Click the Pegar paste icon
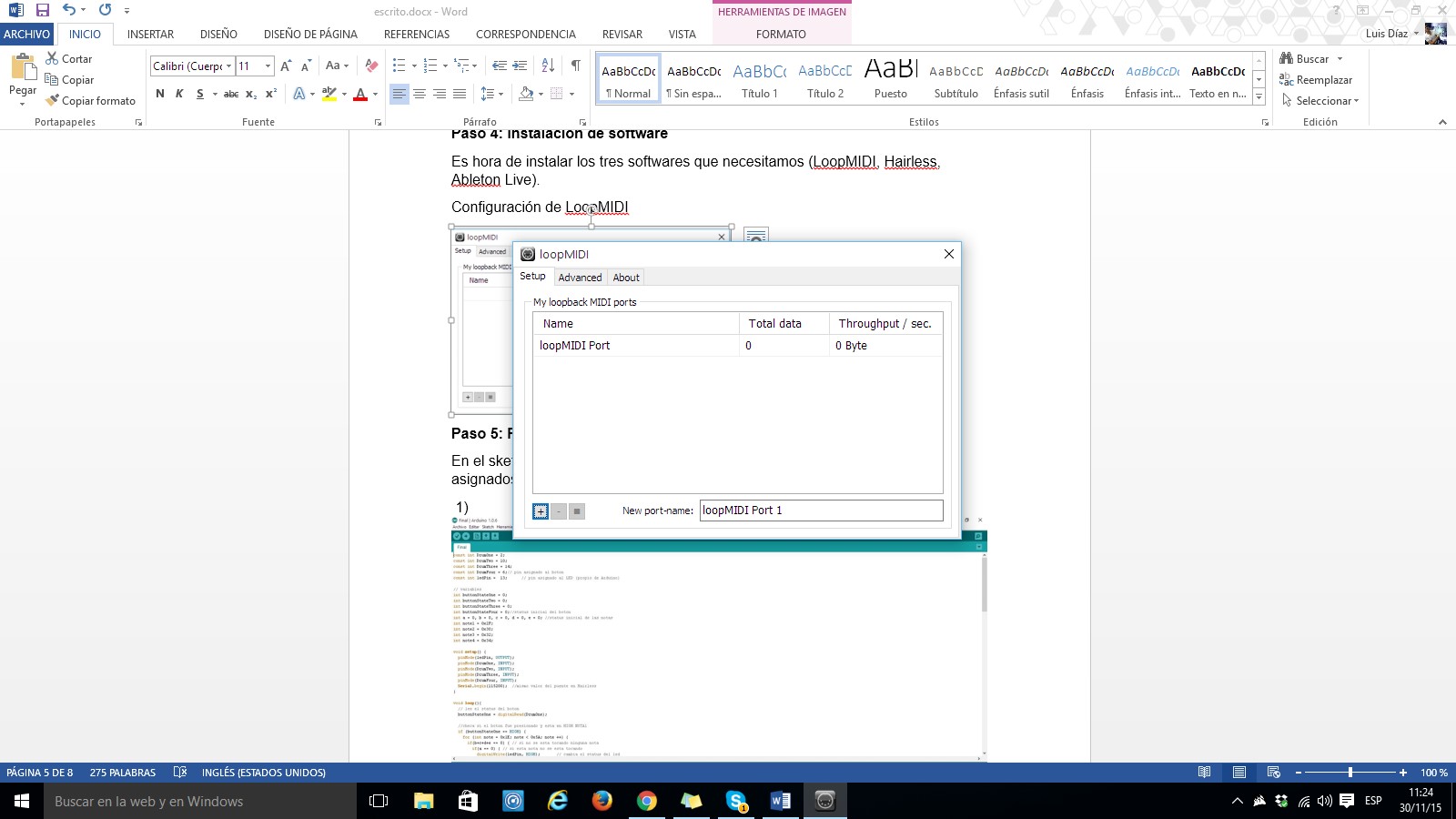The width and height of the screenshot is (1456, 819). [x=23, y=68]
